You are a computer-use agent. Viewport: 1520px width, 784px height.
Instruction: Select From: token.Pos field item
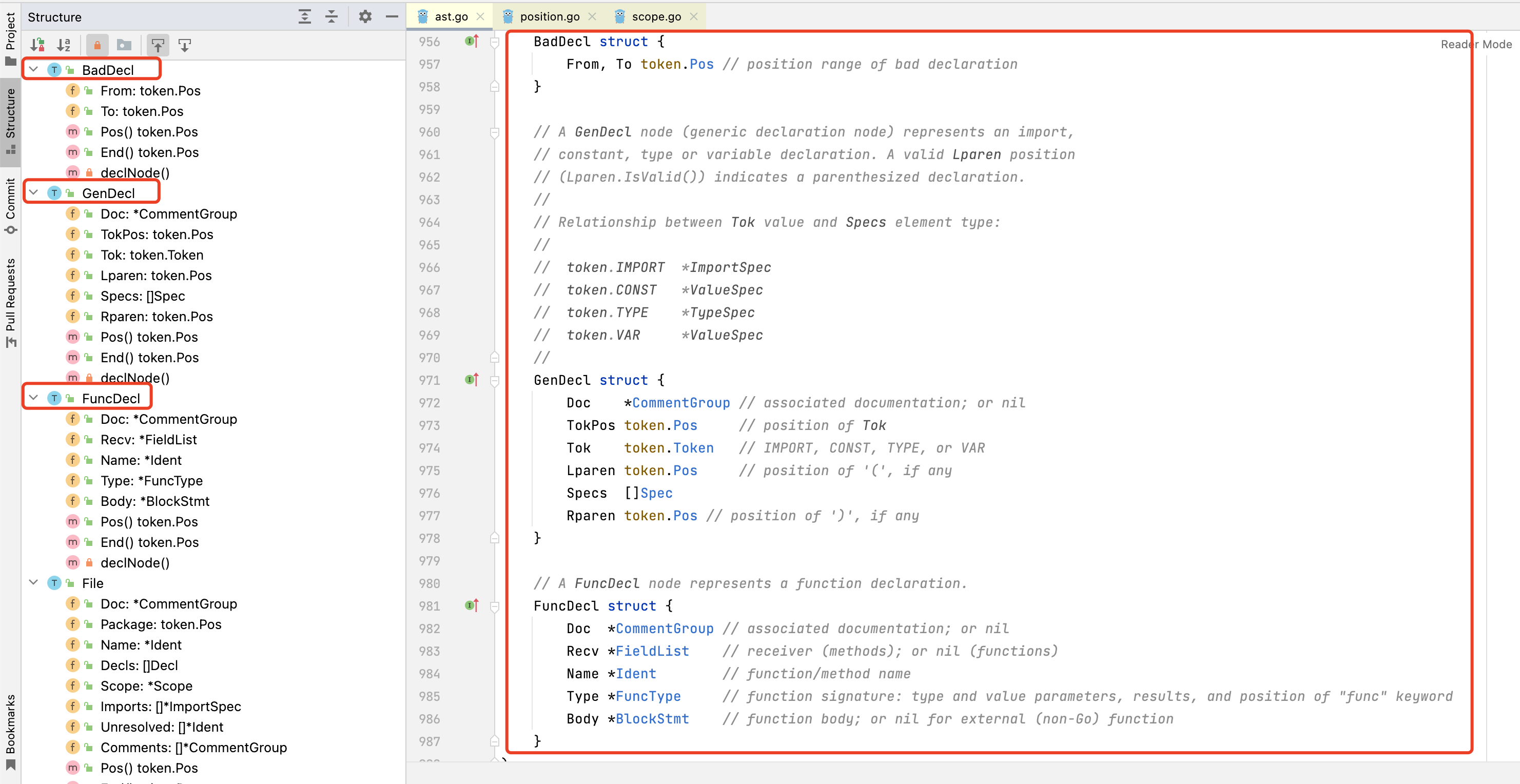pyautogui.click(x=150, y=90)
